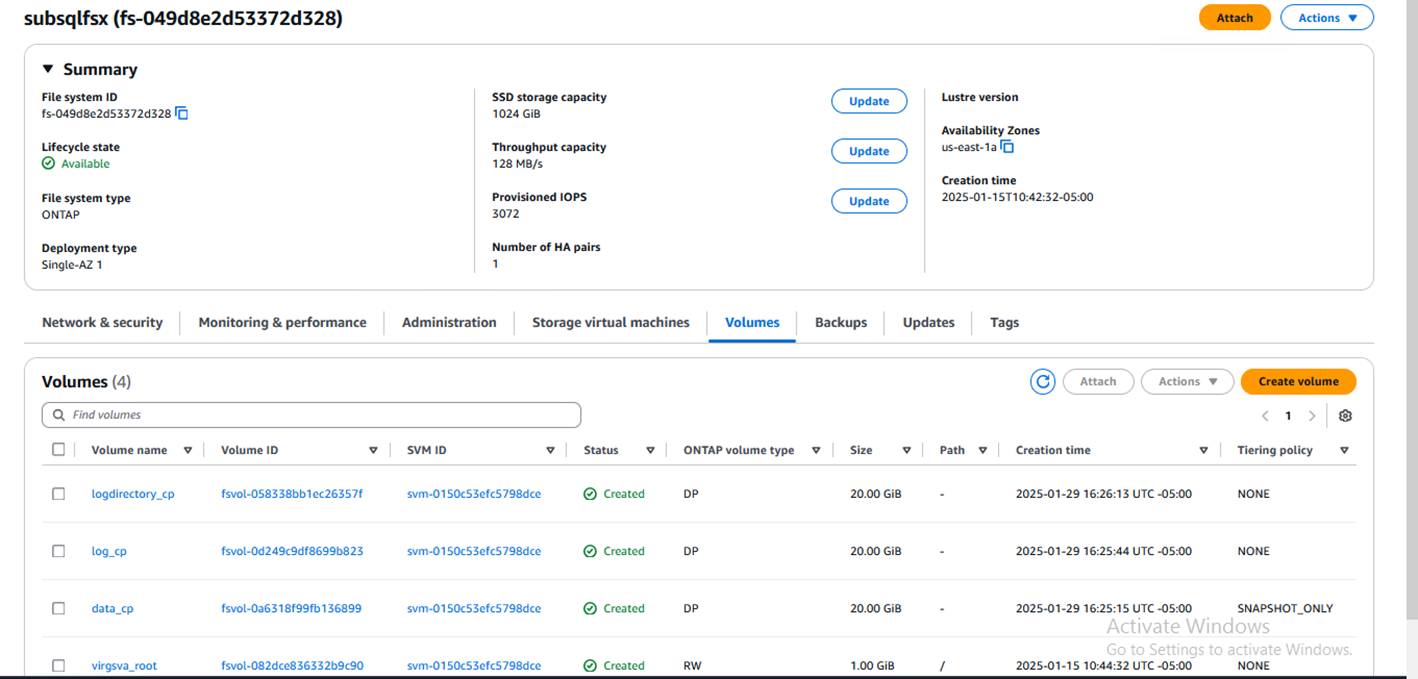Click the Create volume button
The width and height of the screenshot is (1418, 679).
click(1298, 382)
